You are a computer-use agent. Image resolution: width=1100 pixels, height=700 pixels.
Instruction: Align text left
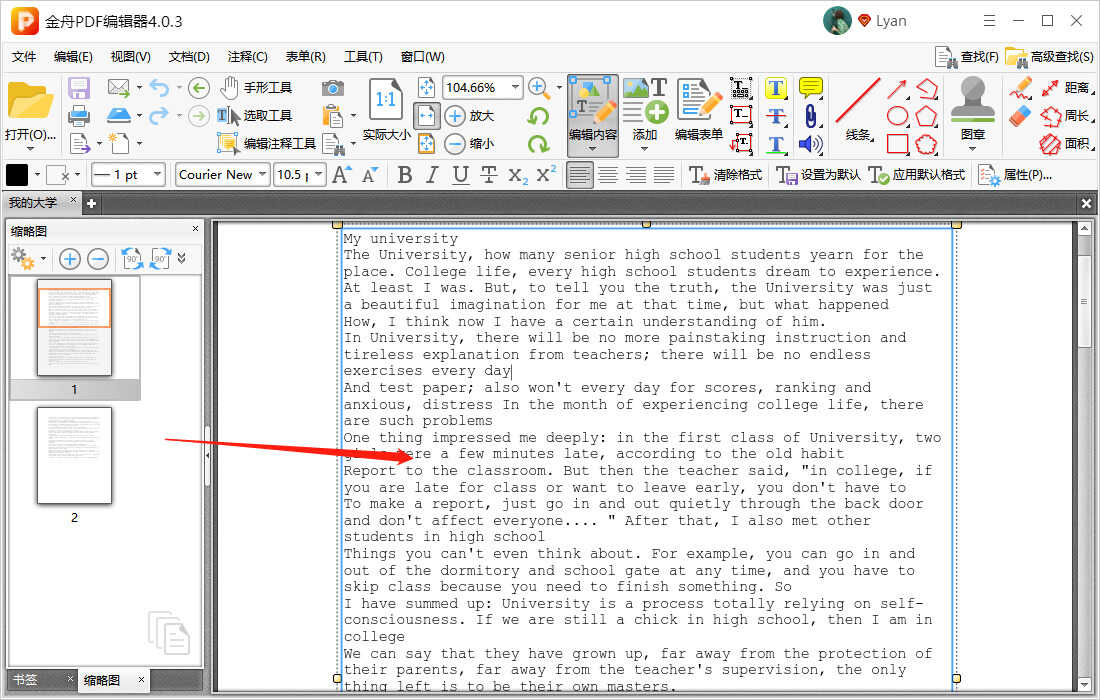click(x=579, y=175)
